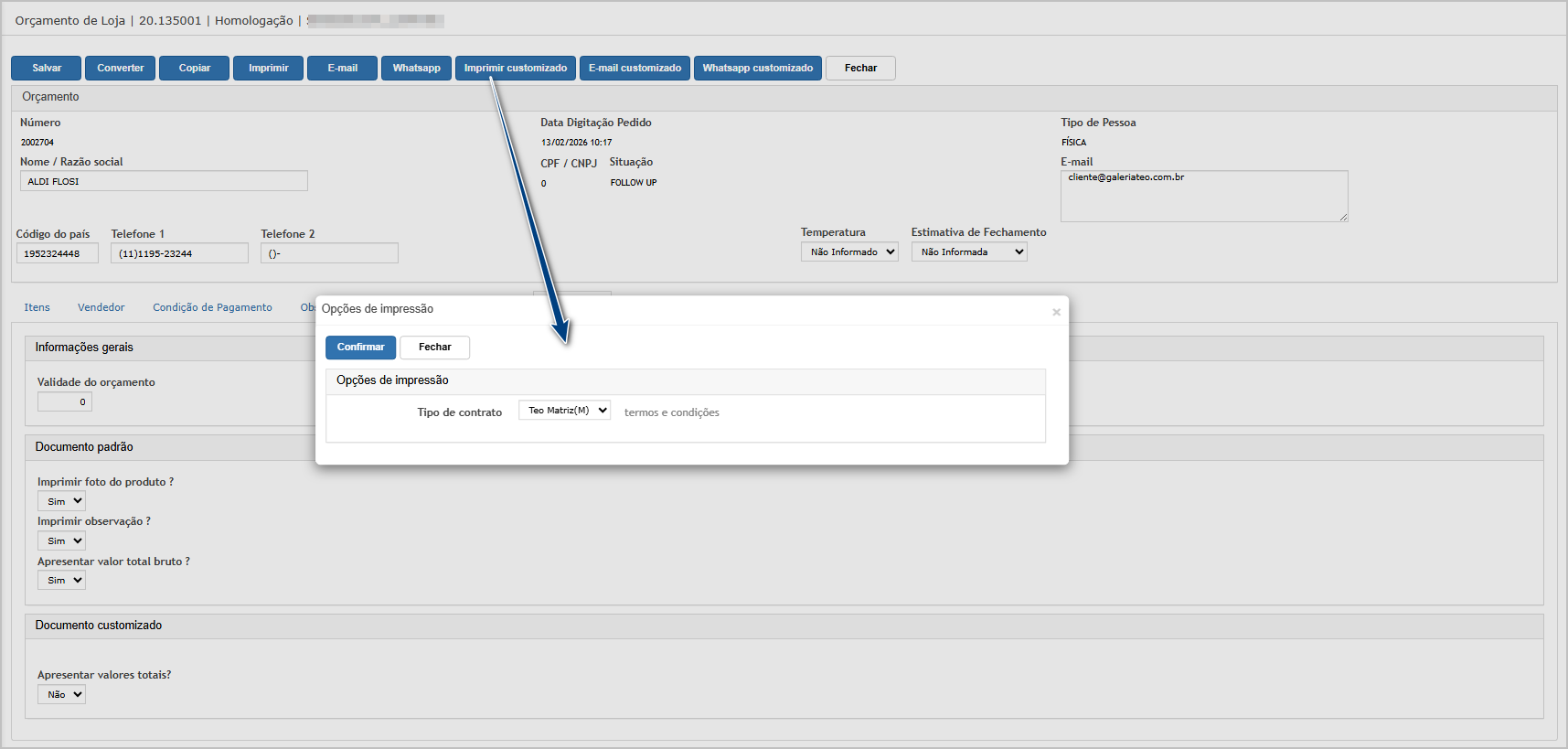The height and width of the screenshot is (749, 1568).
Task: Open the Temperatura dropdown
Action: (x=849, y=252)
